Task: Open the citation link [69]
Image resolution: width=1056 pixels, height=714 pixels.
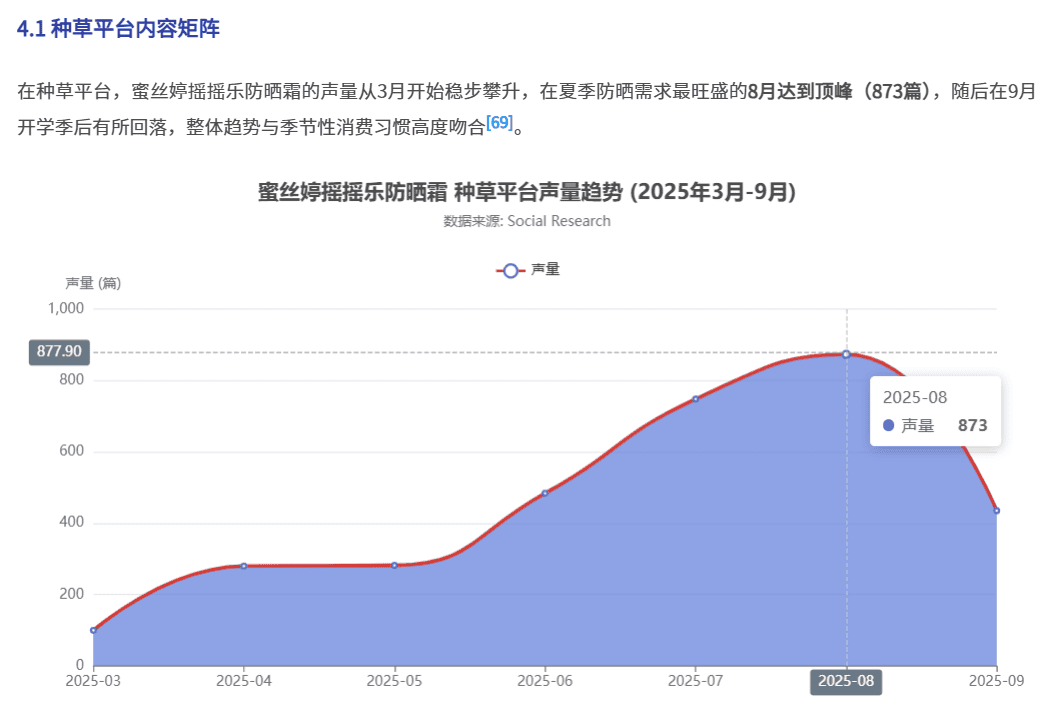Action: click(x=499, y=123)
